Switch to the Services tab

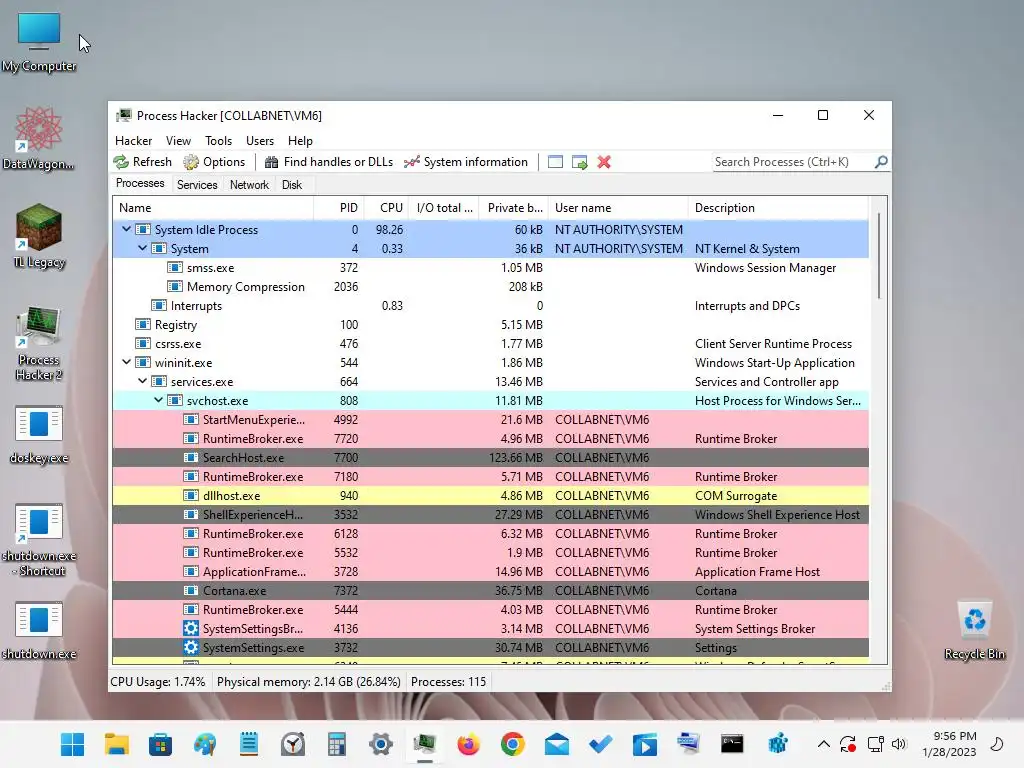pyautogui.click(x=197, y=185)
